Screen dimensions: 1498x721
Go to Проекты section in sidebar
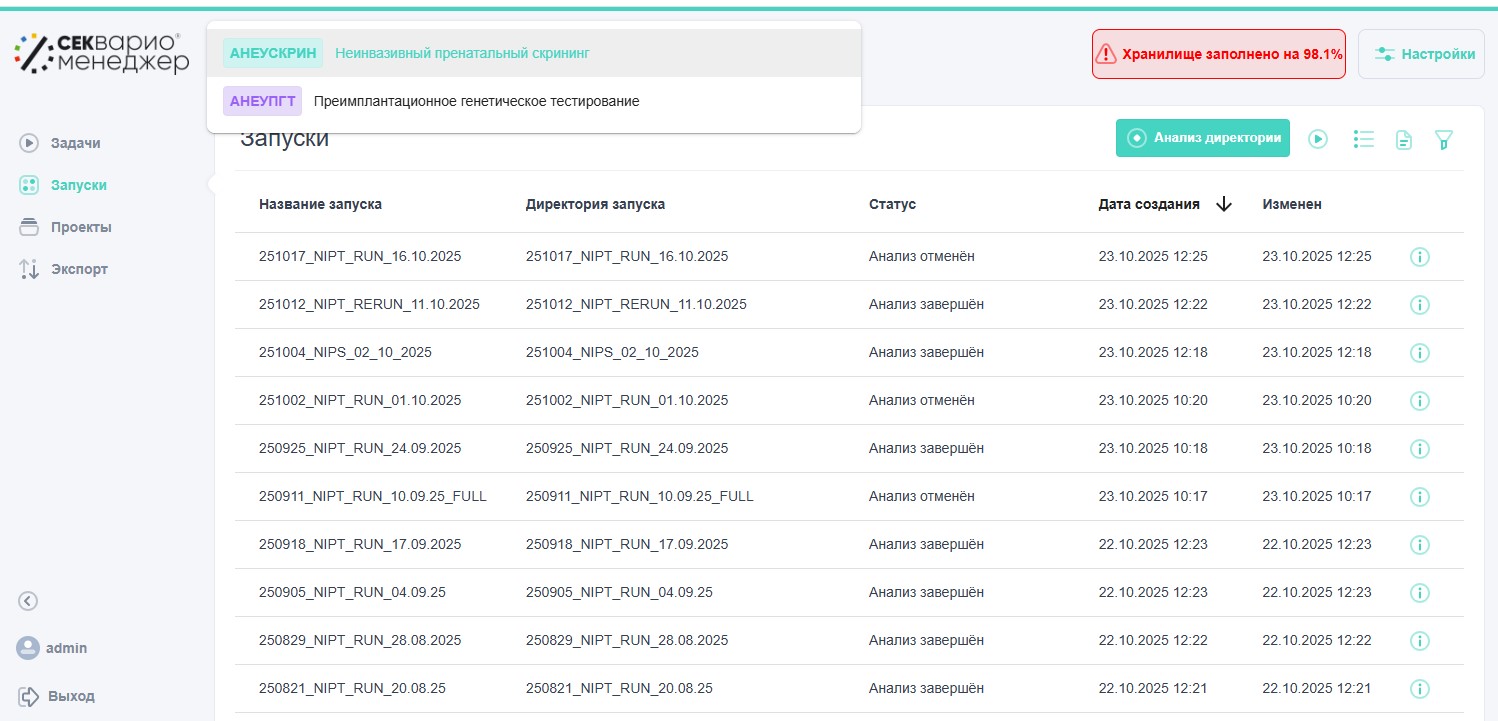click(80, 227)
